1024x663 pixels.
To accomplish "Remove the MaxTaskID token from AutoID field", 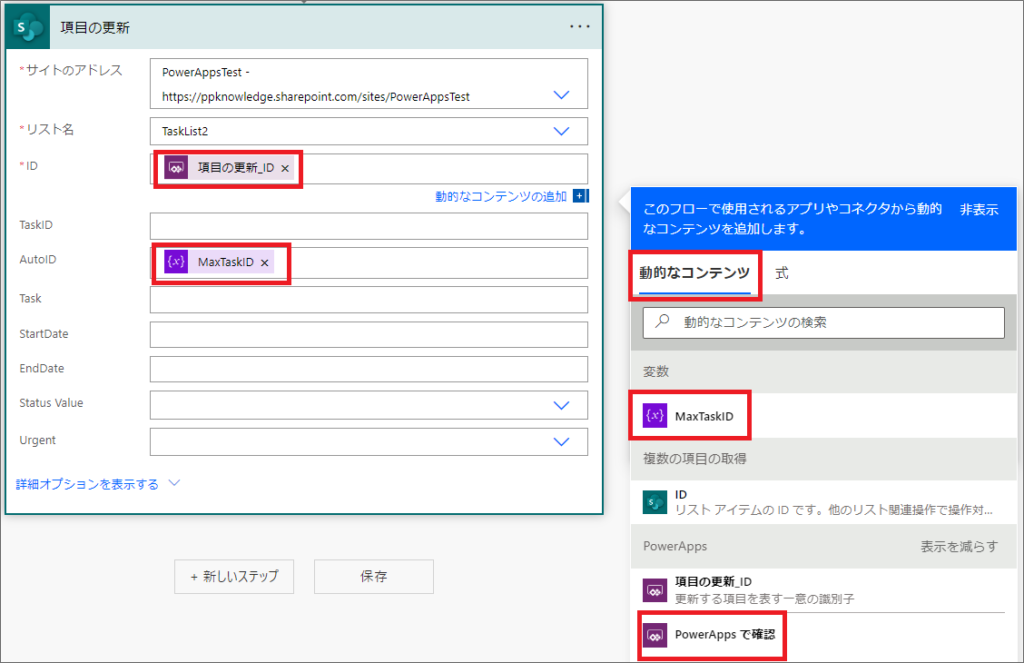I will (x=265, y=263).
